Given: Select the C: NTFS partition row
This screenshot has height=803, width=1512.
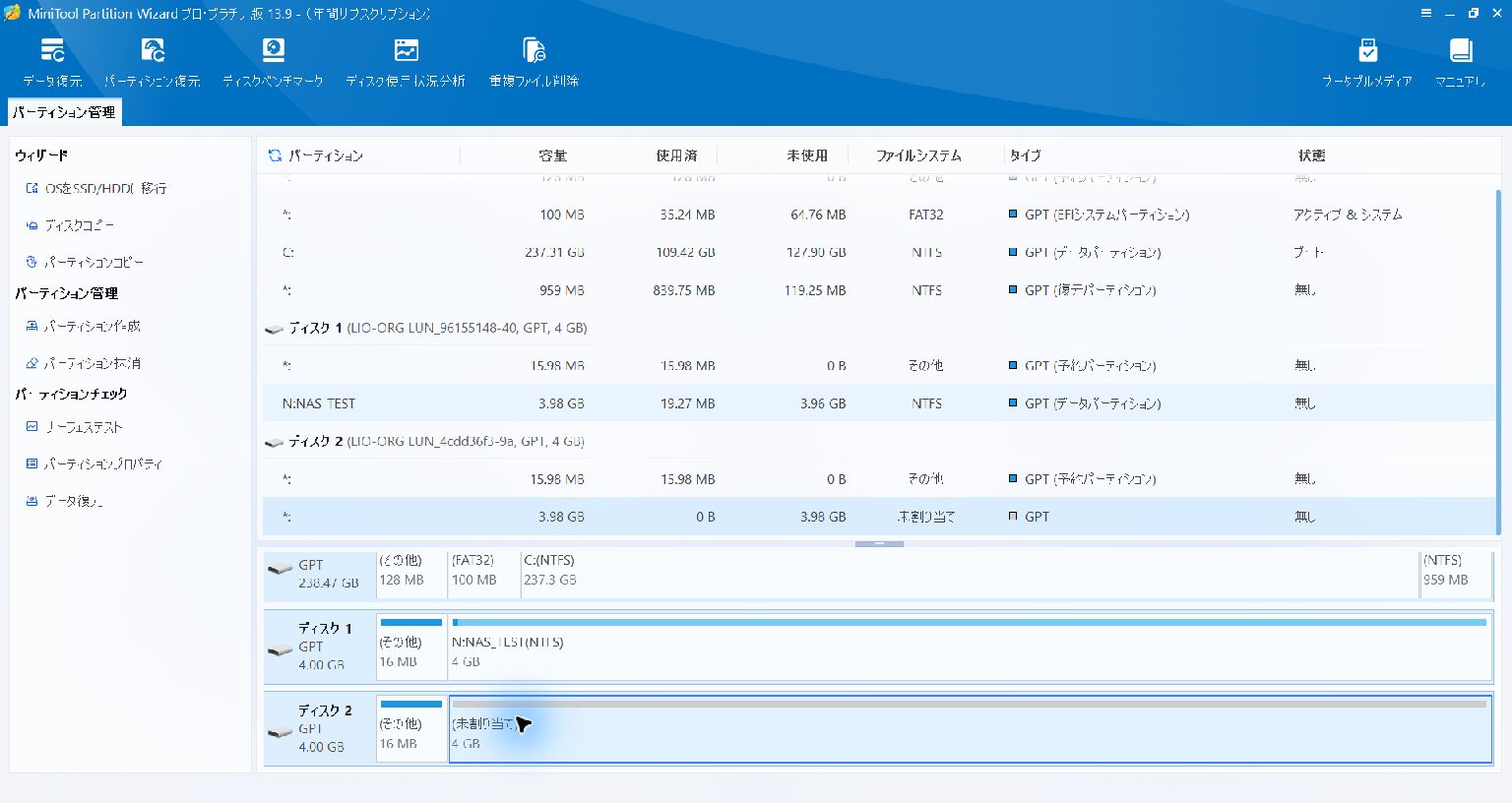Looking at the screenshot, I should click(878, 252).
